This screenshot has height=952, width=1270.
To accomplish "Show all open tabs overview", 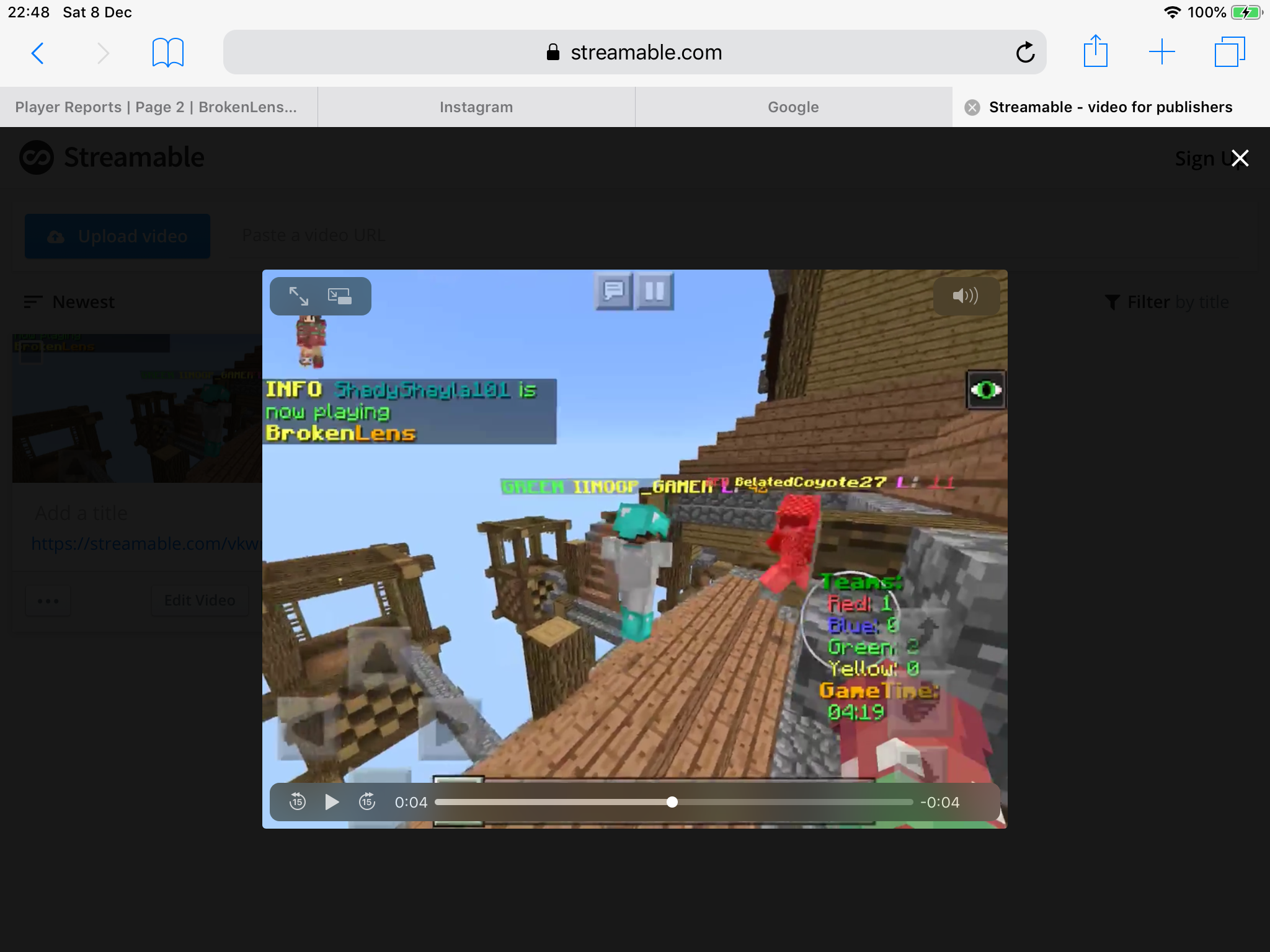I will click(1230, 52).
